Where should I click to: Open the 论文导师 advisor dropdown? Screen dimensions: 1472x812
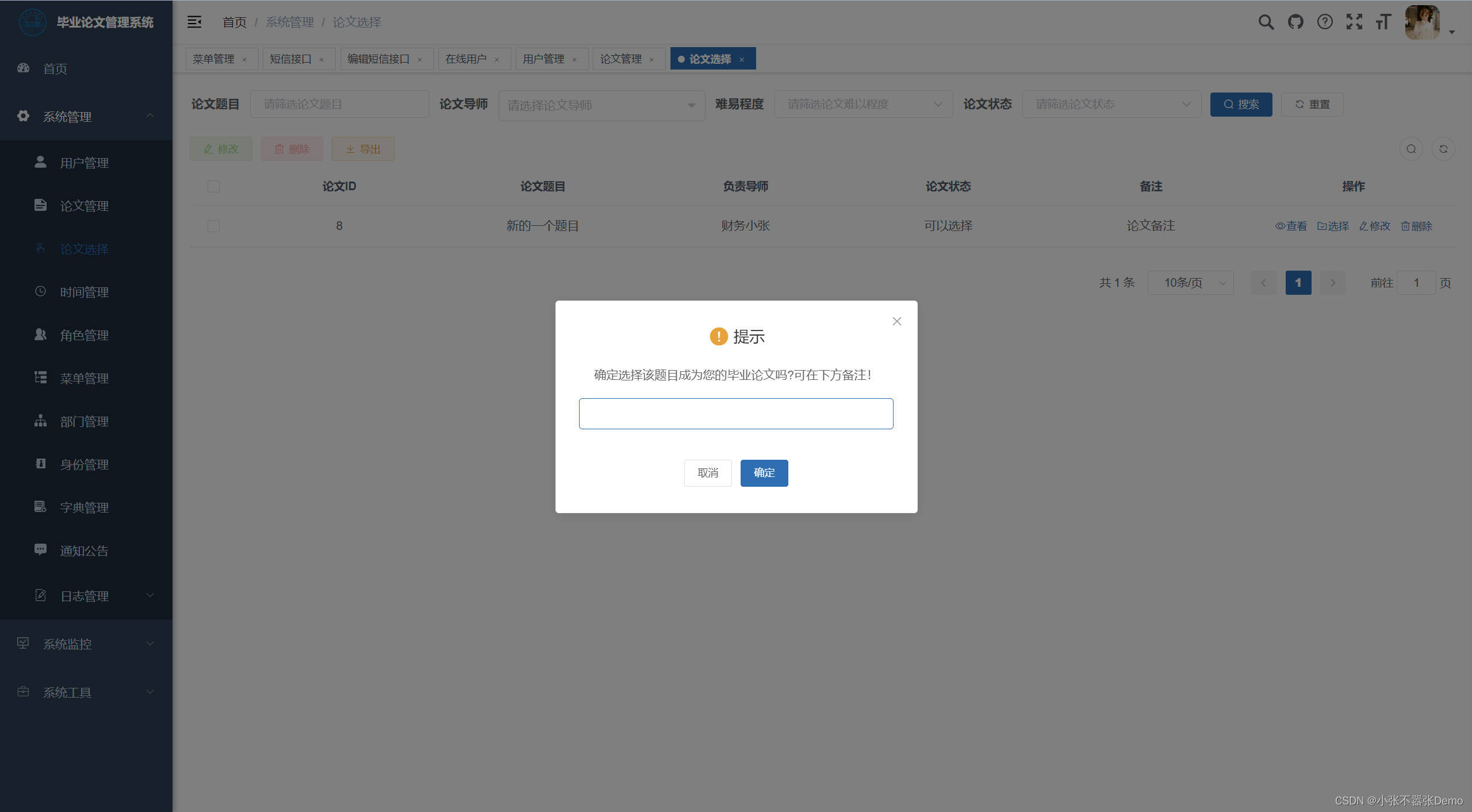[x=601, y=105]
